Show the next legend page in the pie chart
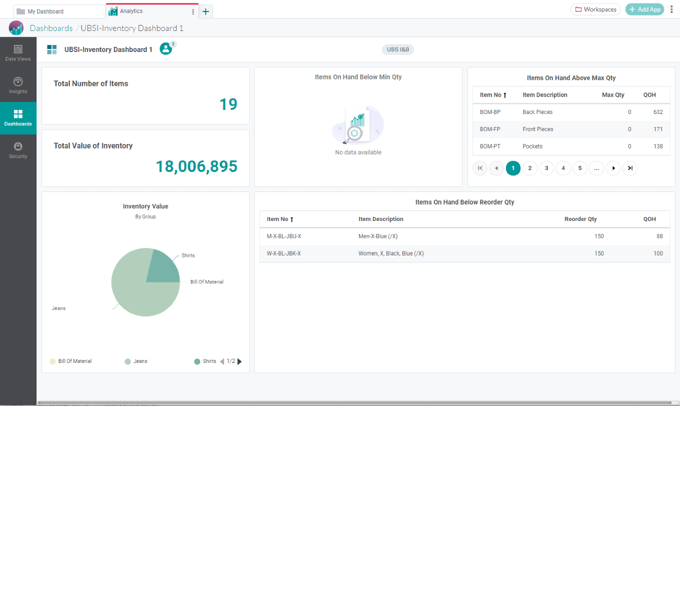Image resolution: width=680 pixels, height=606 pixels. (239, 361)
